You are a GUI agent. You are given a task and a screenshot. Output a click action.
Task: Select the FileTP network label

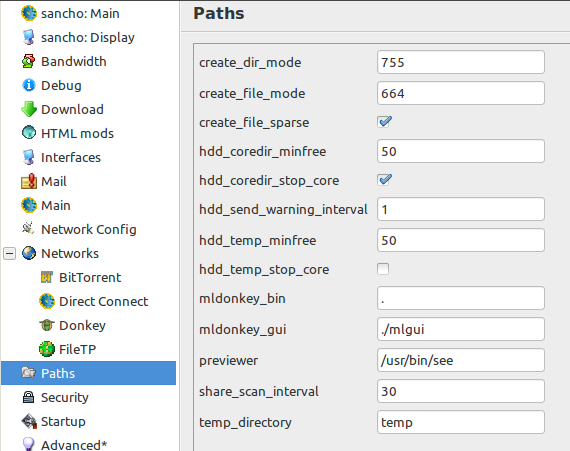pyautogui.click(x=77, y=349)
